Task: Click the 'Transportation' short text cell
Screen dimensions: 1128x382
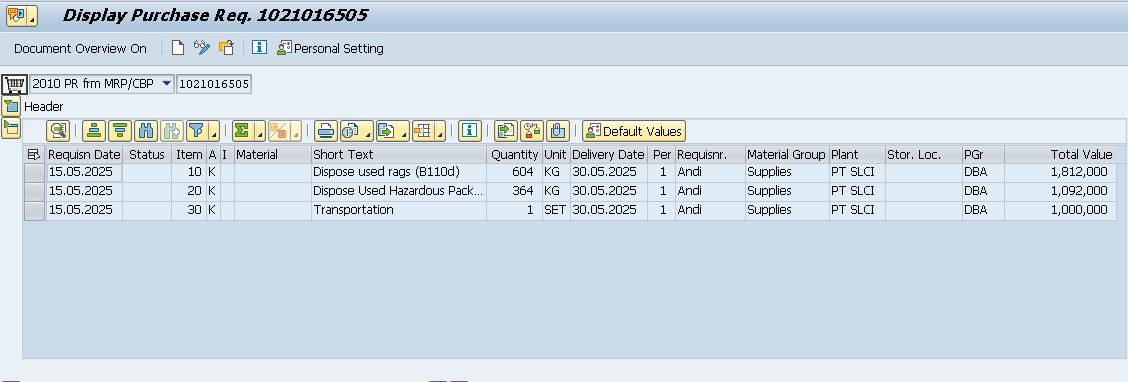Action: tap(399, 210)
